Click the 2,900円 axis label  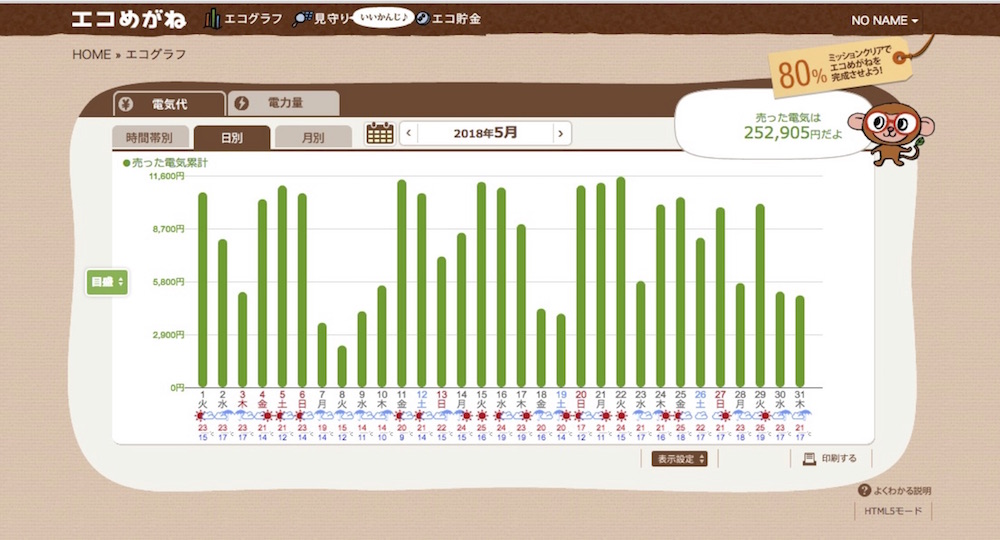(x=168, y=335)
